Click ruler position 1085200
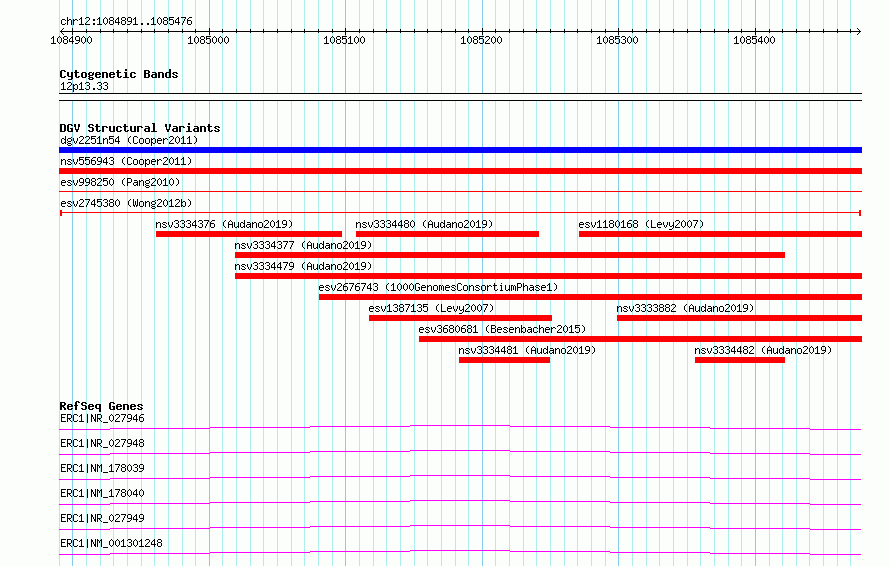Image resolution: width=890 pixels, height=566 pixels. [481, 40]
